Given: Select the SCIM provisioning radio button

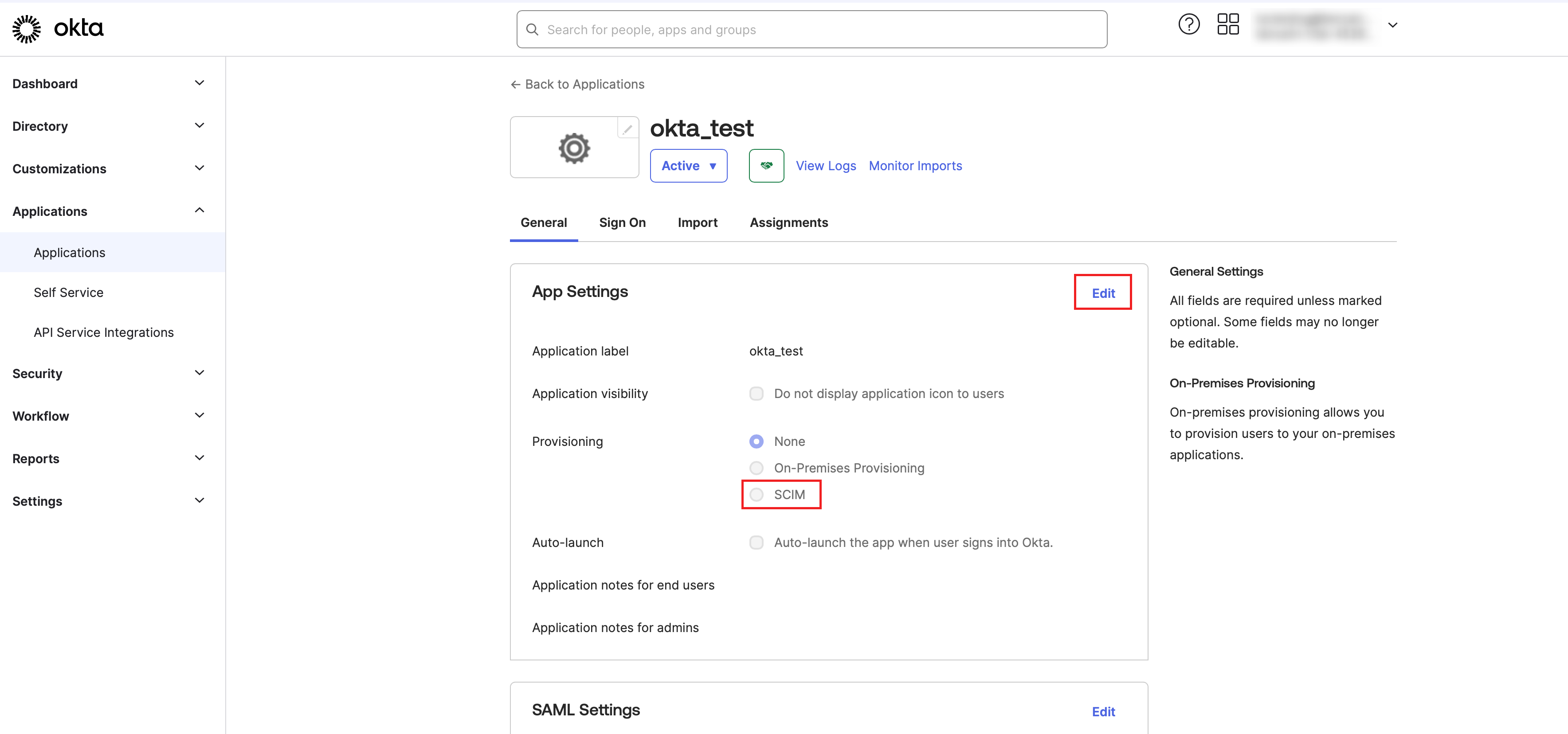Looking at the screenshot, I should (756, 494).
